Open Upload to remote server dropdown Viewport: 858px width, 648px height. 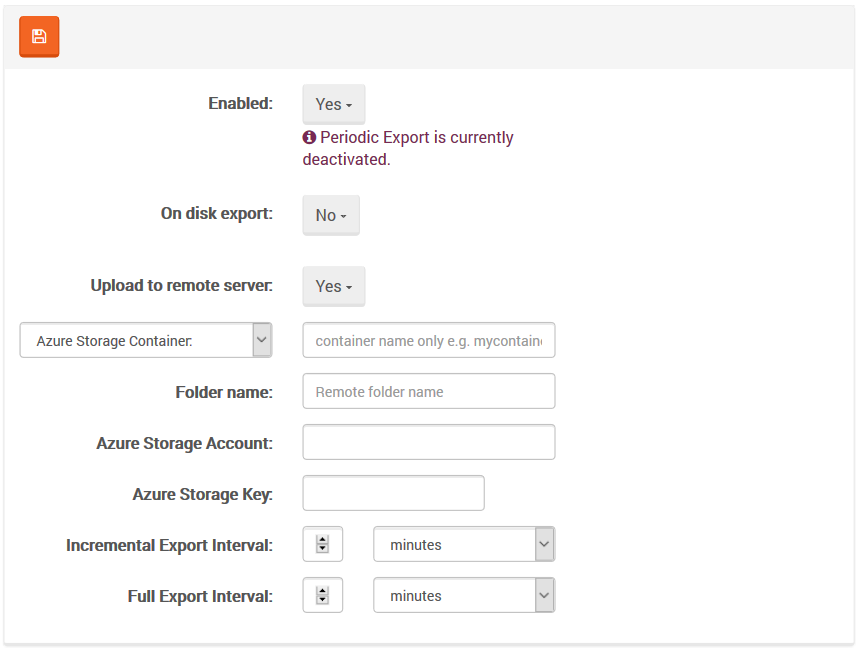334,286
